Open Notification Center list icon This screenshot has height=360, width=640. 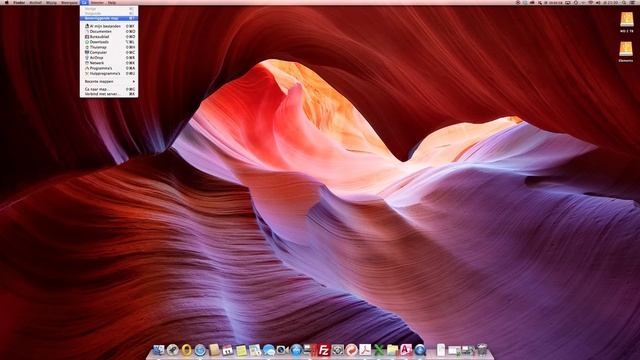pyautogui.click(x=633, y=2)
